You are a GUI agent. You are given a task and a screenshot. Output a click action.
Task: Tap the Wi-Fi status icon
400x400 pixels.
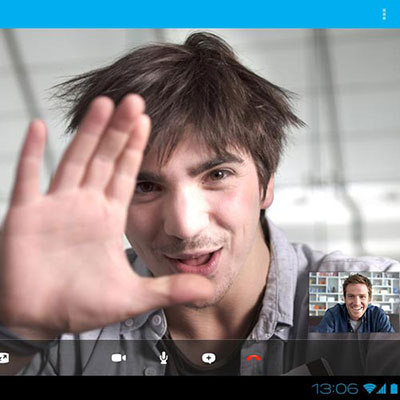point(369,388)
